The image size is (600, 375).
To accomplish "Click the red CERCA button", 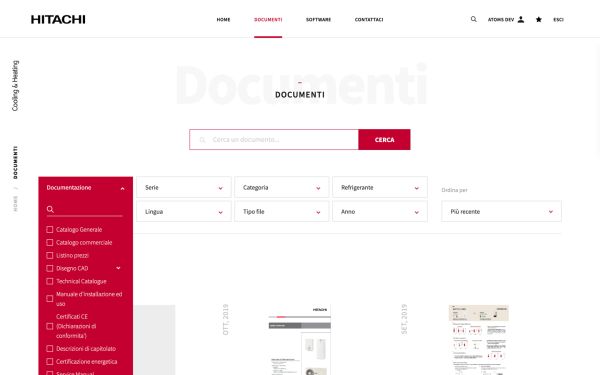I will tap(384, 140).
